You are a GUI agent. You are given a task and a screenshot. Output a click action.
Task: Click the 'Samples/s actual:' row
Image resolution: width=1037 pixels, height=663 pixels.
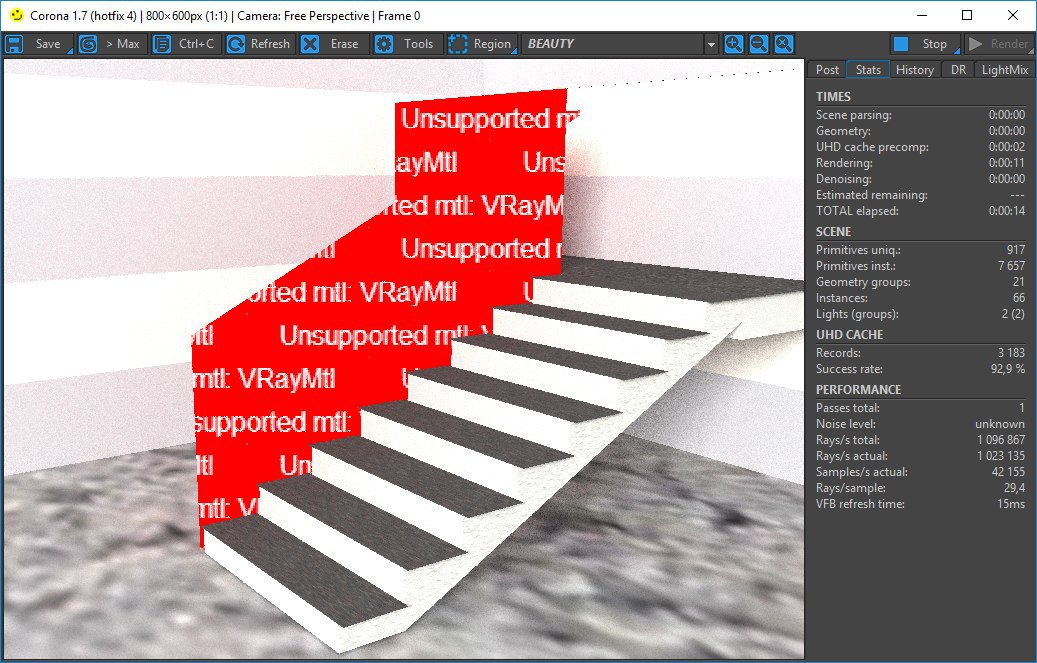[920, 472]
